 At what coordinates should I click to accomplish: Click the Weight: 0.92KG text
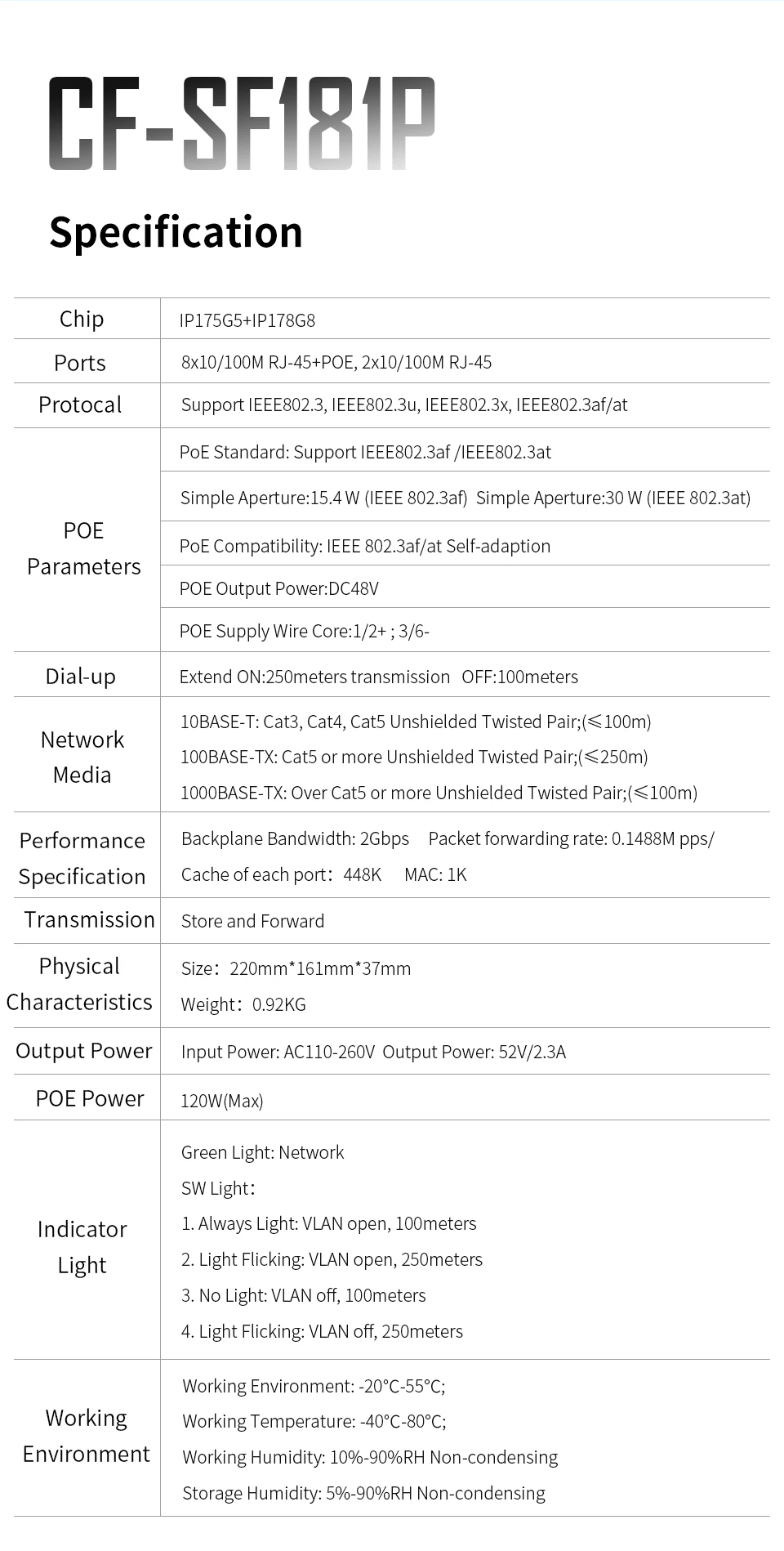click(243, 1004)
